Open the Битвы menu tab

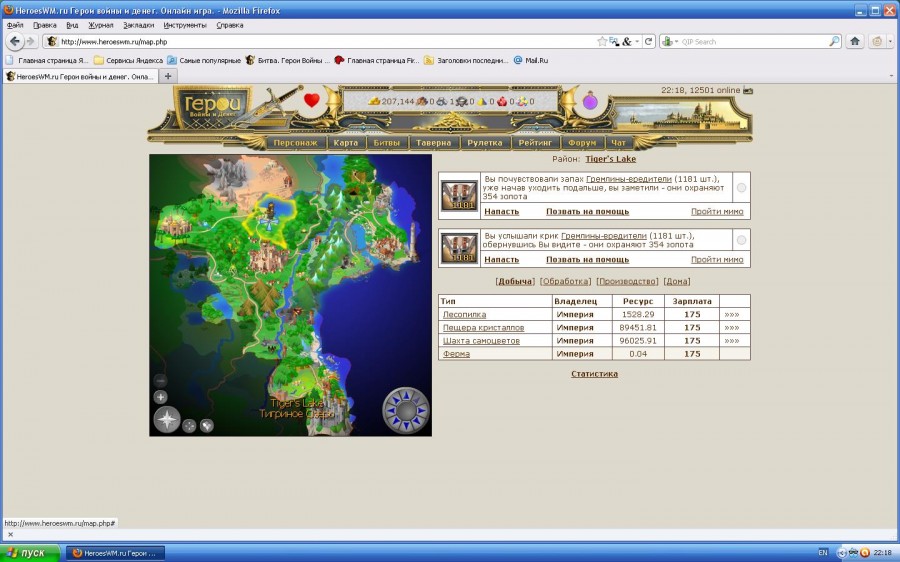pyautogui.click(x=386, y=143)
